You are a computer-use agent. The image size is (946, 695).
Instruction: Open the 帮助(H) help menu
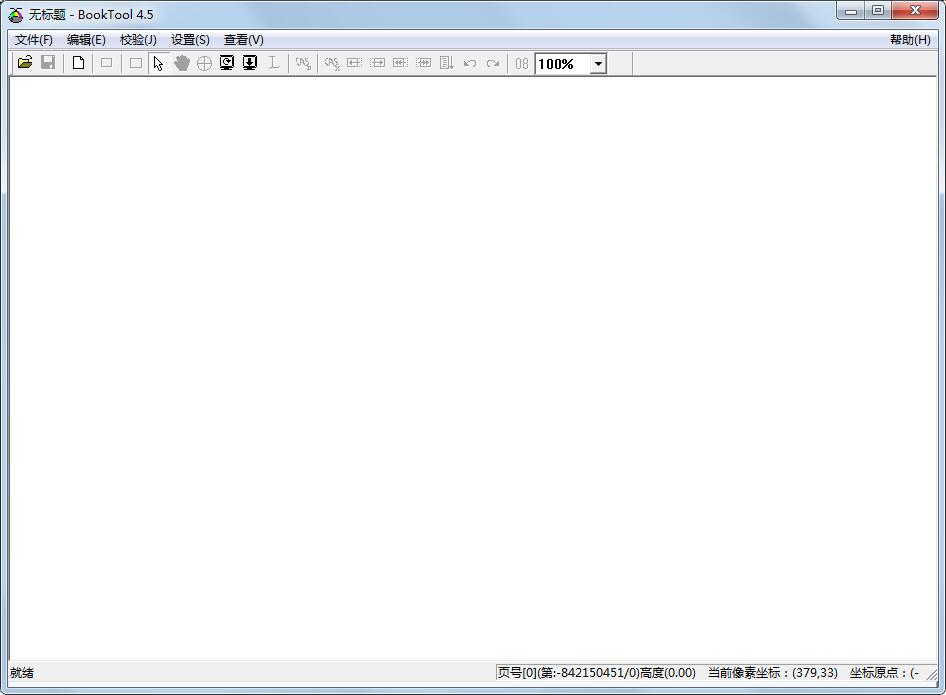(x=909, y=40)
